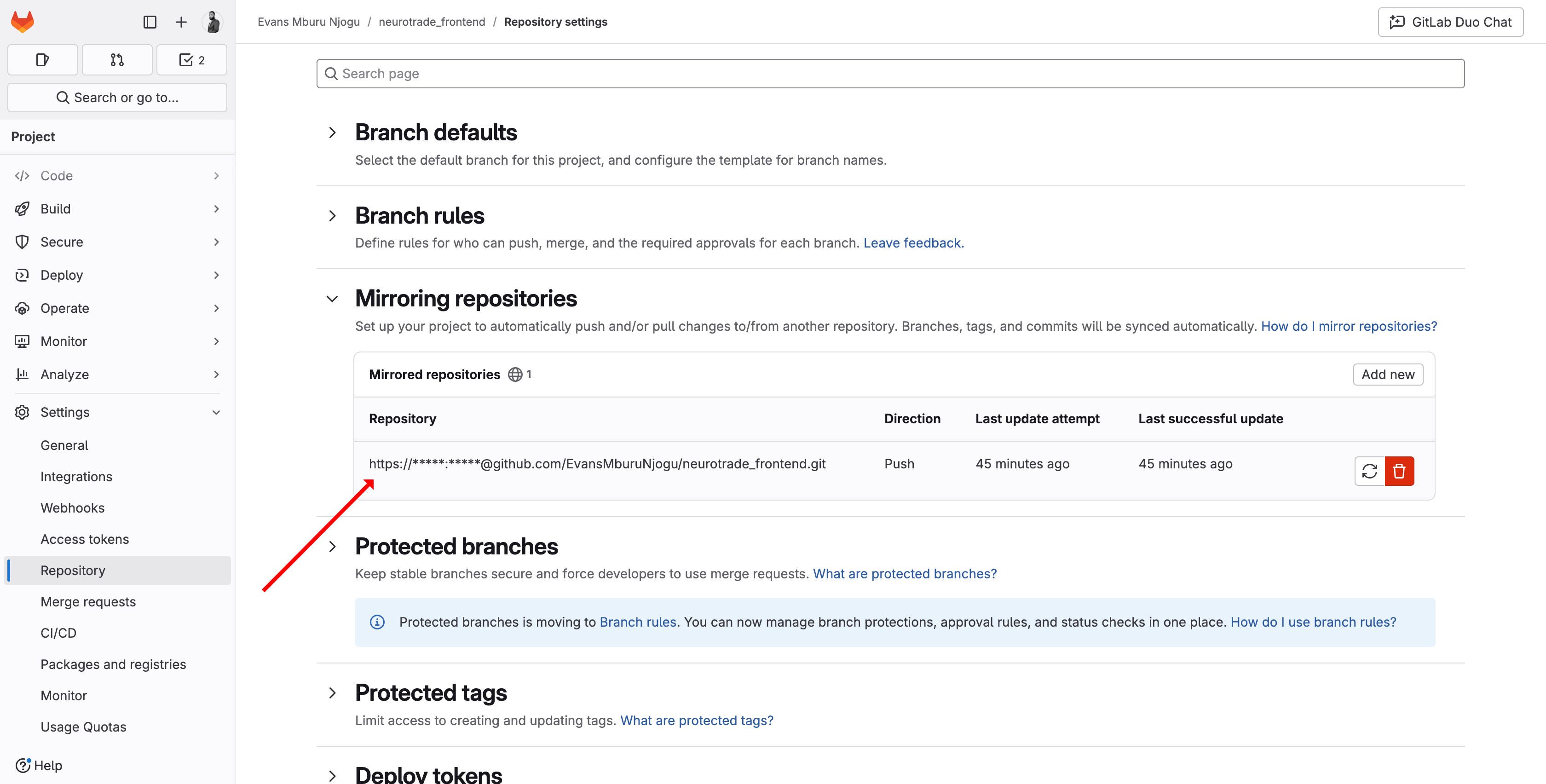Toggle the sidebar collapse icon
Image resolution: width=1546 pixels, height=784 pixels.
(x=150, y=22)
